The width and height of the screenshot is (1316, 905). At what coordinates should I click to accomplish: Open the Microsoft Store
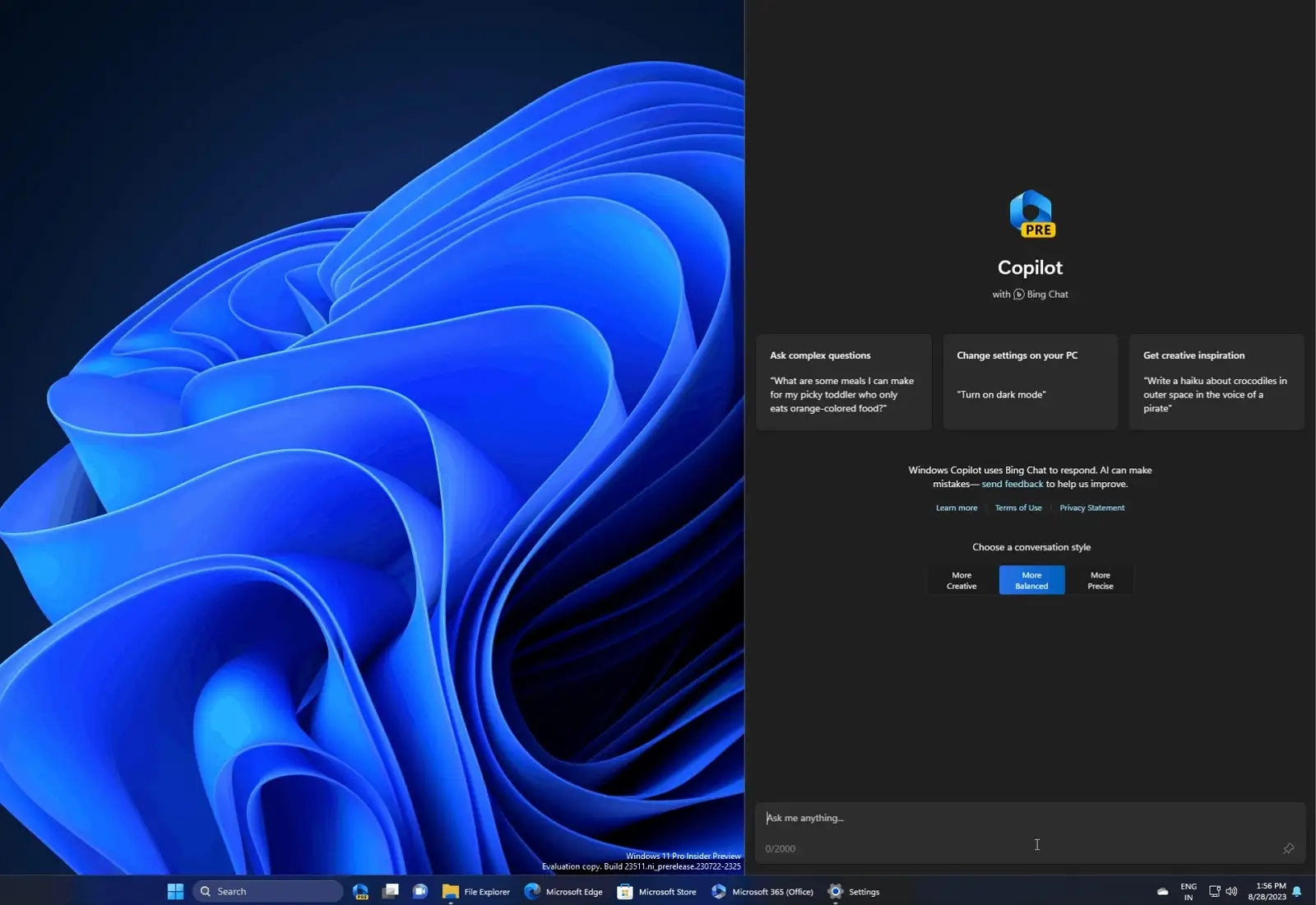[623, 891]
